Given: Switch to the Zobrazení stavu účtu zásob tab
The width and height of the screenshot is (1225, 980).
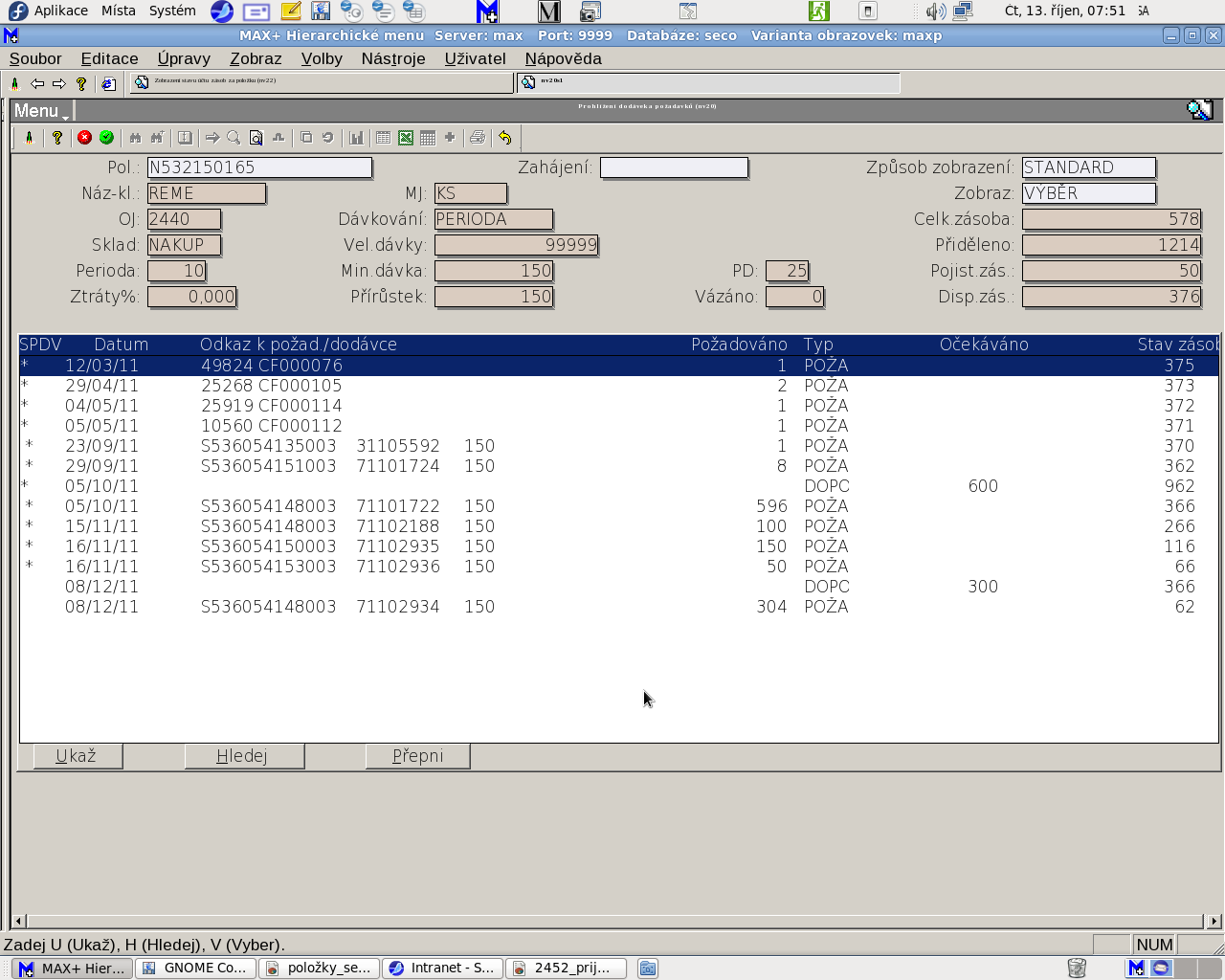Looking at the screenshot, I should [322, 82].
